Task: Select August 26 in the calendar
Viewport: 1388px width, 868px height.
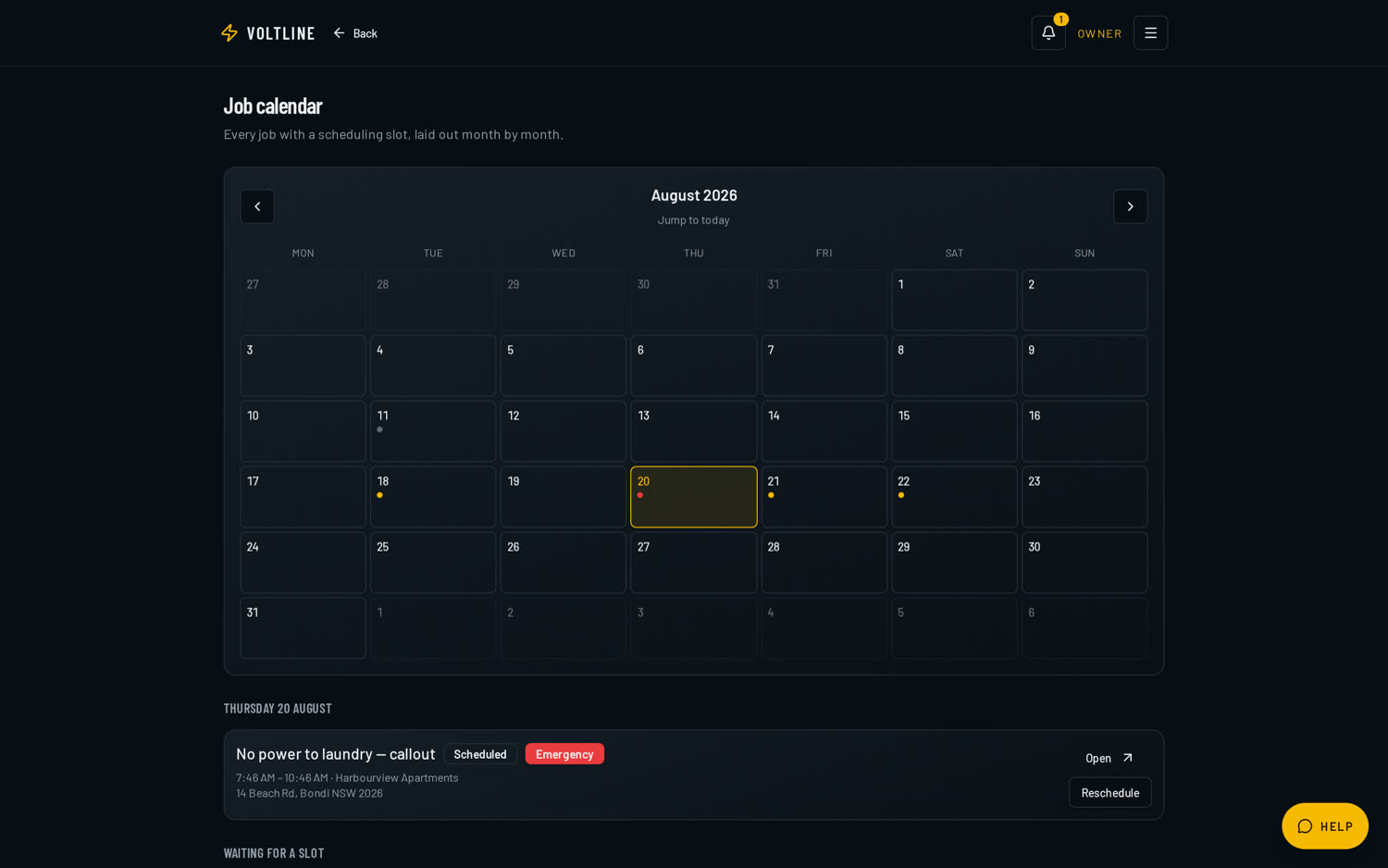Action: [x=564, y=563]
